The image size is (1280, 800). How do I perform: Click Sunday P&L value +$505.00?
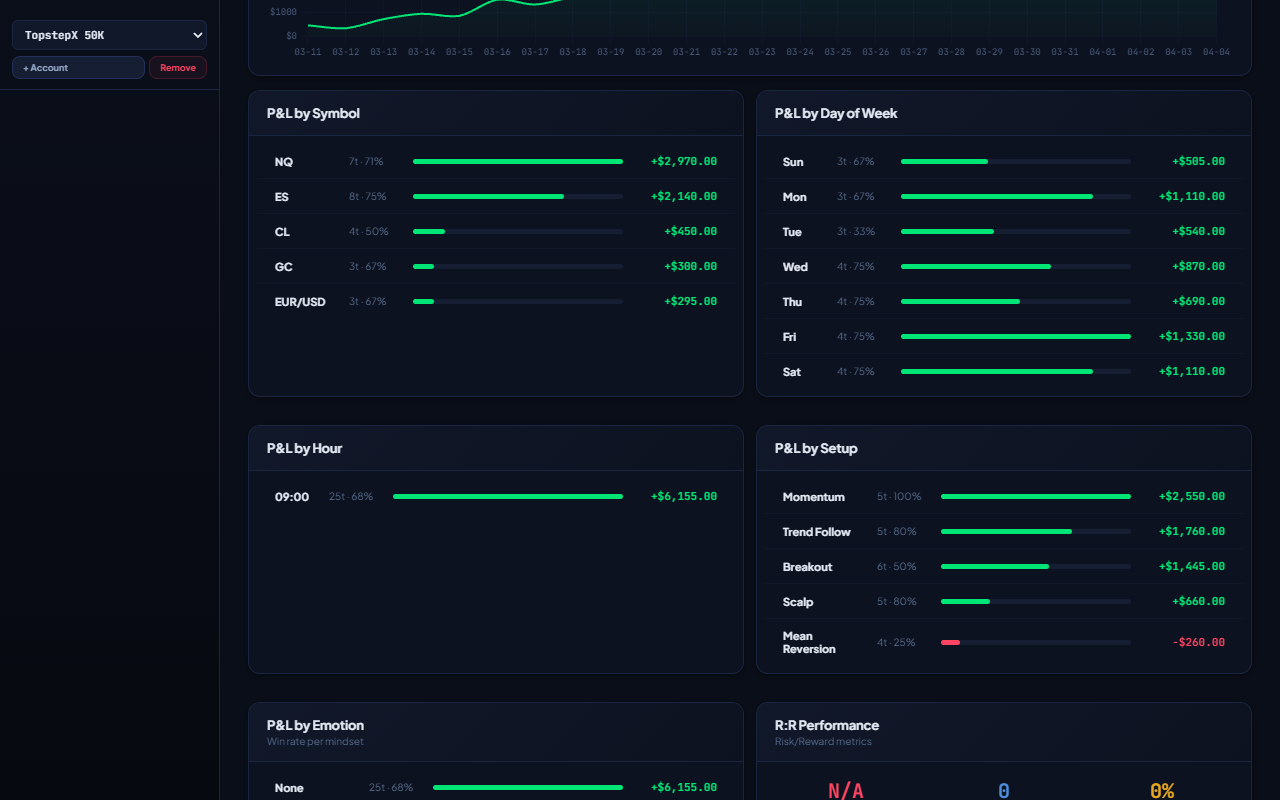click(x=1199, y=162)
